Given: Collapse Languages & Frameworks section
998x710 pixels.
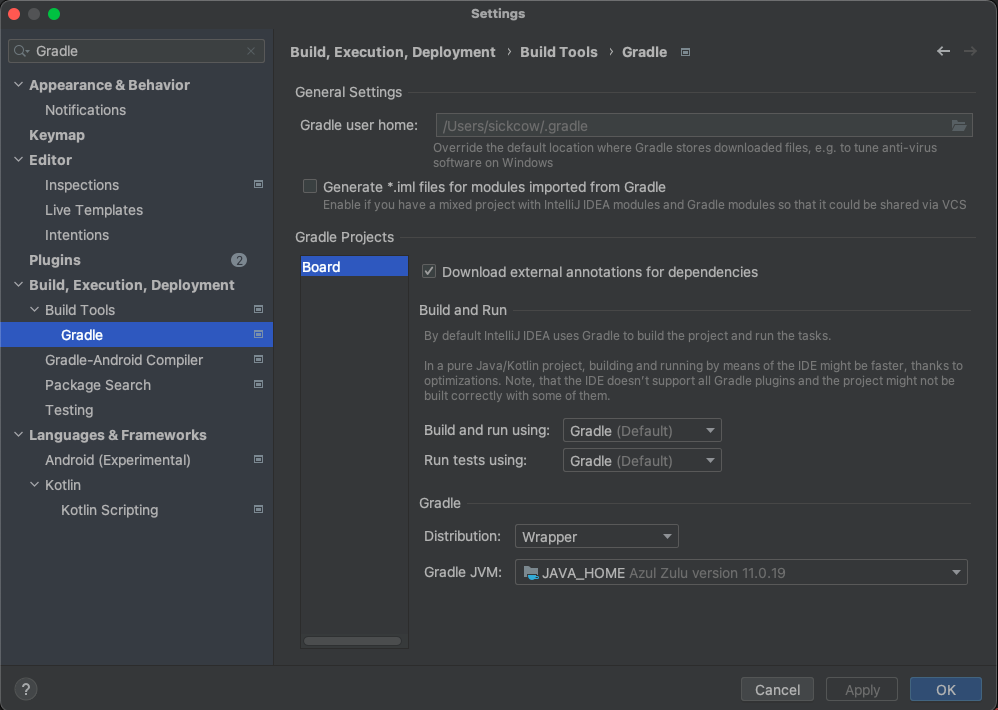Looking at the screenshot, I should click(18, 435).
